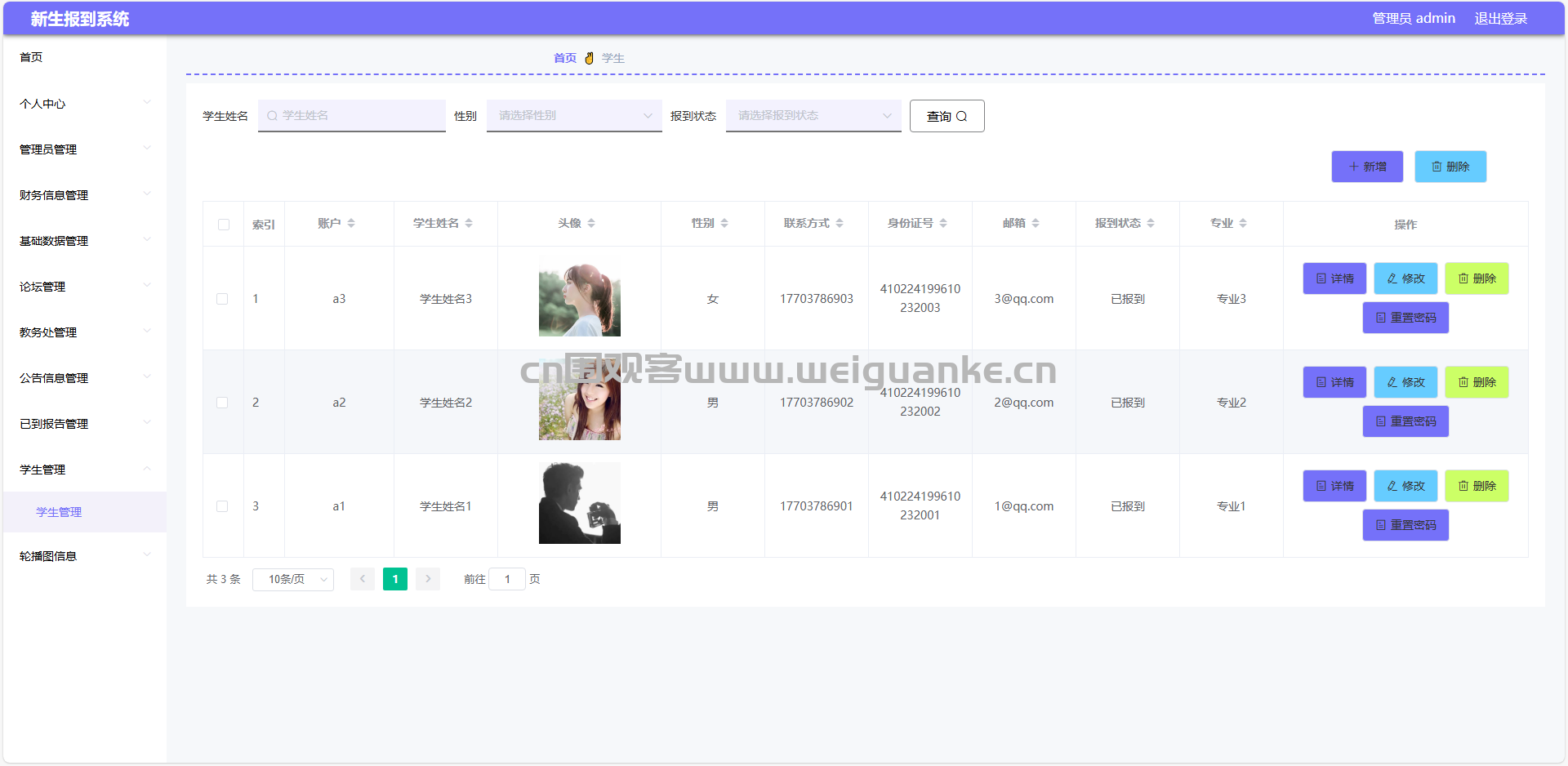
Task: Sort by 学生姓名 column arrows
Action: pos(469,223)
